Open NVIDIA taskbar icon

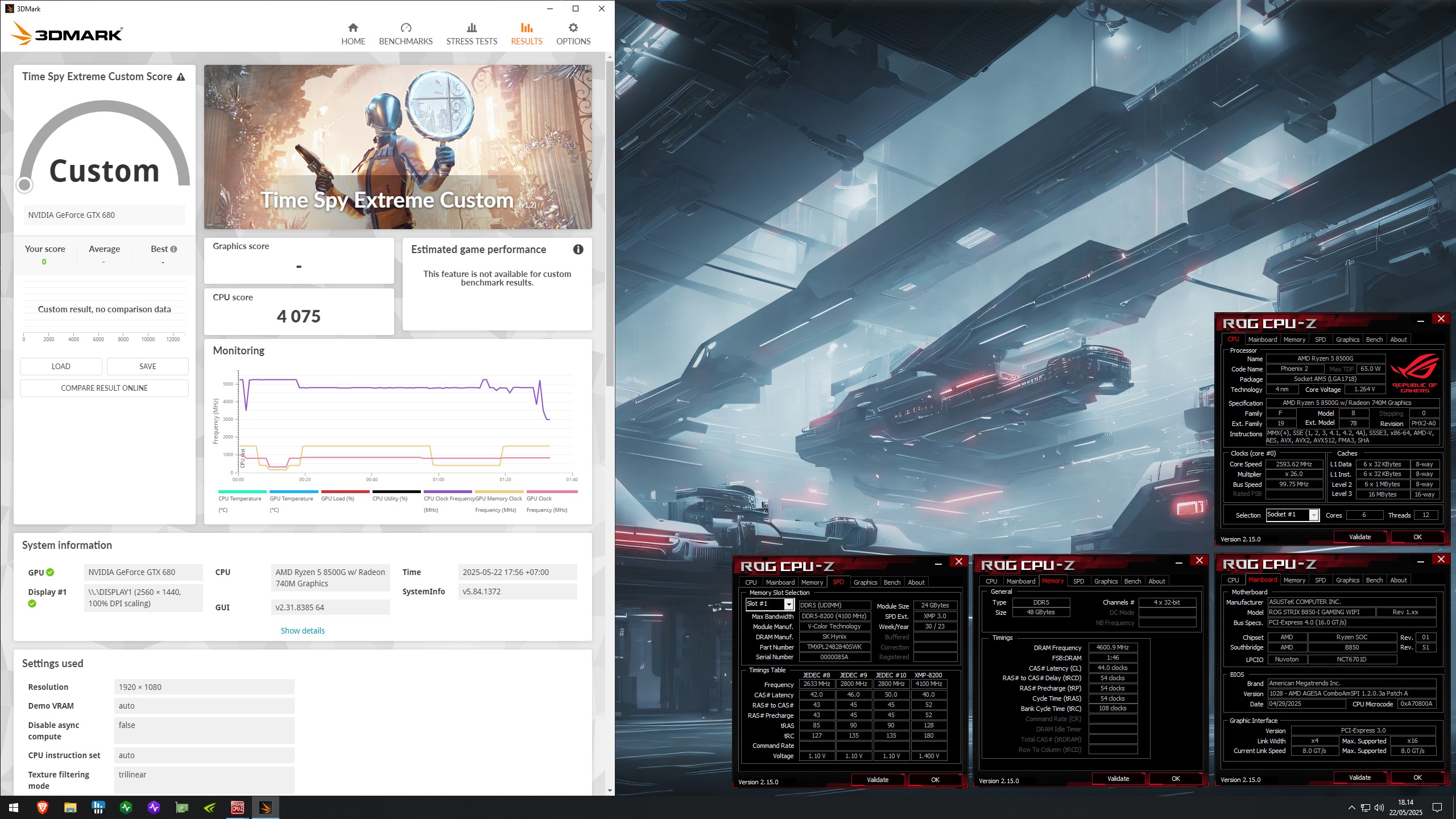(x=210, y=807)
